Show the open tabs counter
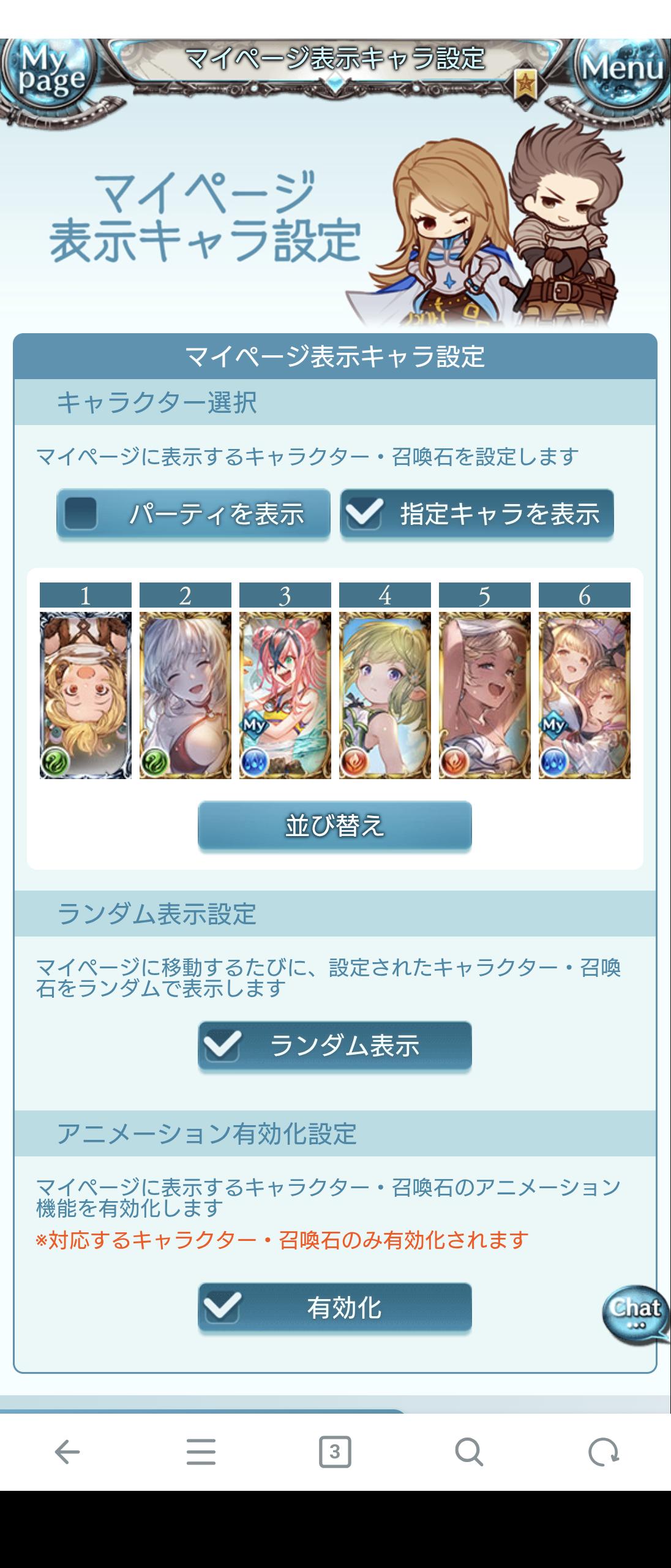 point(335,1452)
